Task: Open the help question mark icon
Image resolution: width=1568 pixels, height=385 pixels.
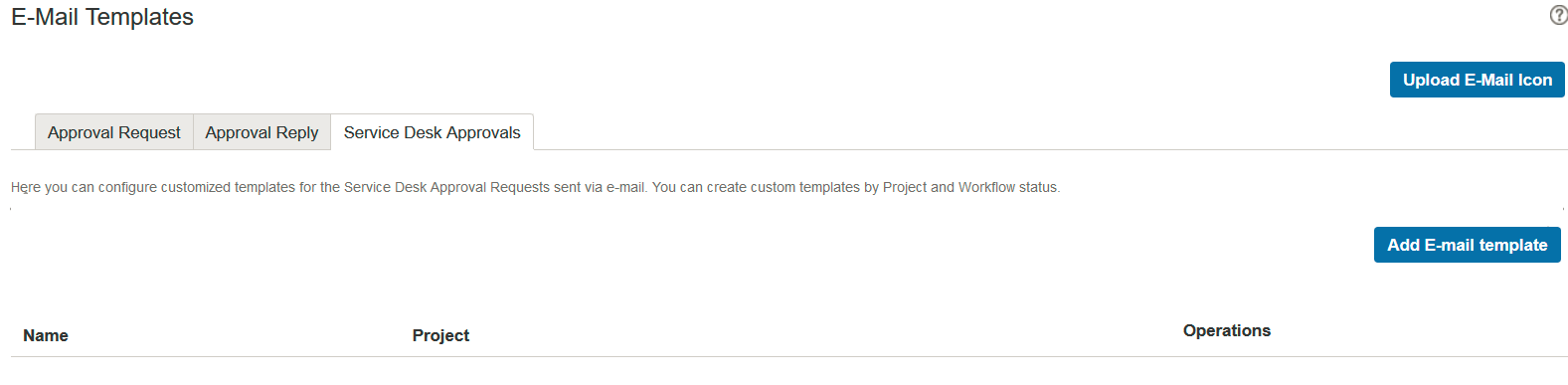Action: coord(1558,15)
